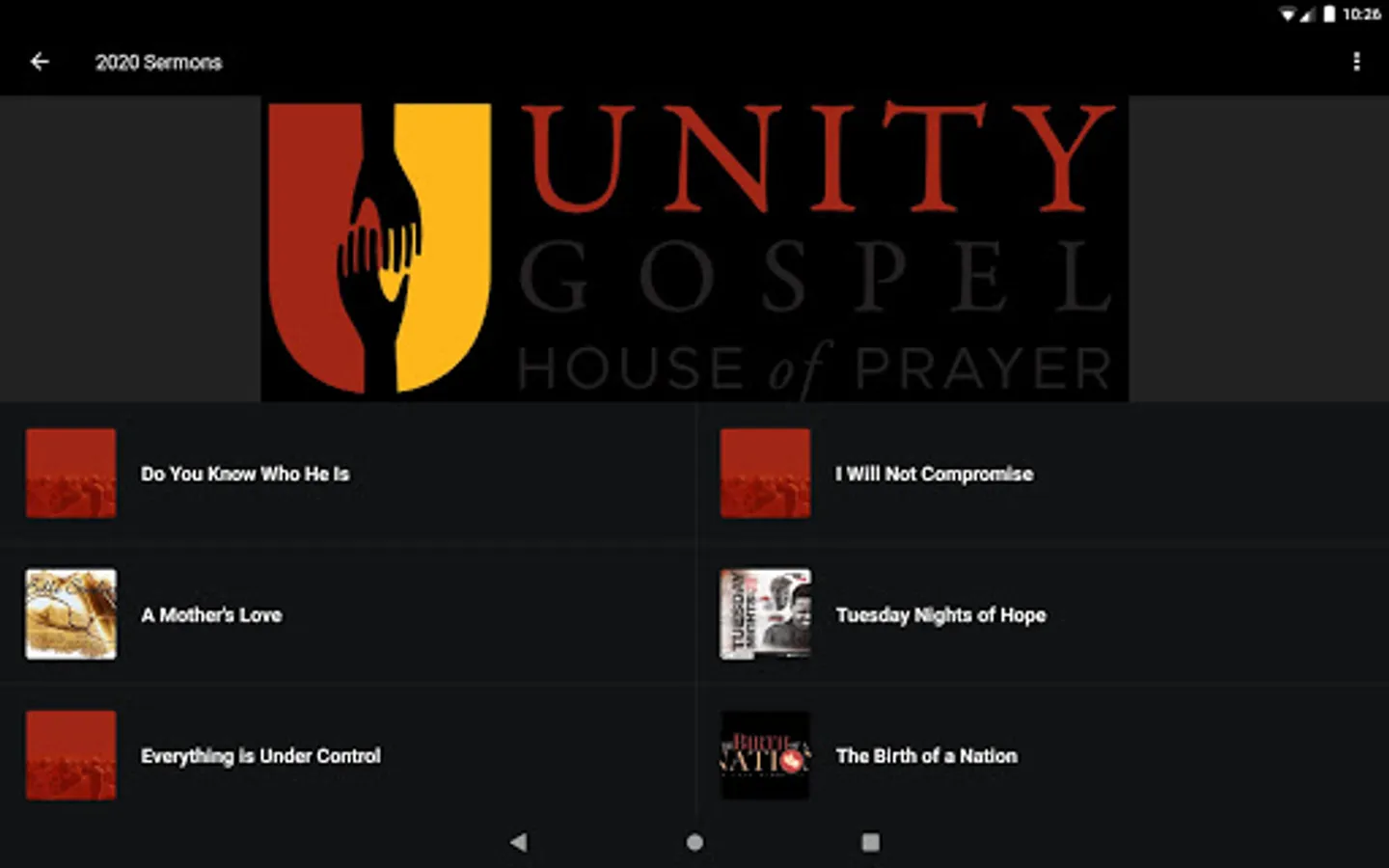Tap the I Will Not Compromise thumbnail
This screenshot has height=868, width=1389.
pos(766,474)
